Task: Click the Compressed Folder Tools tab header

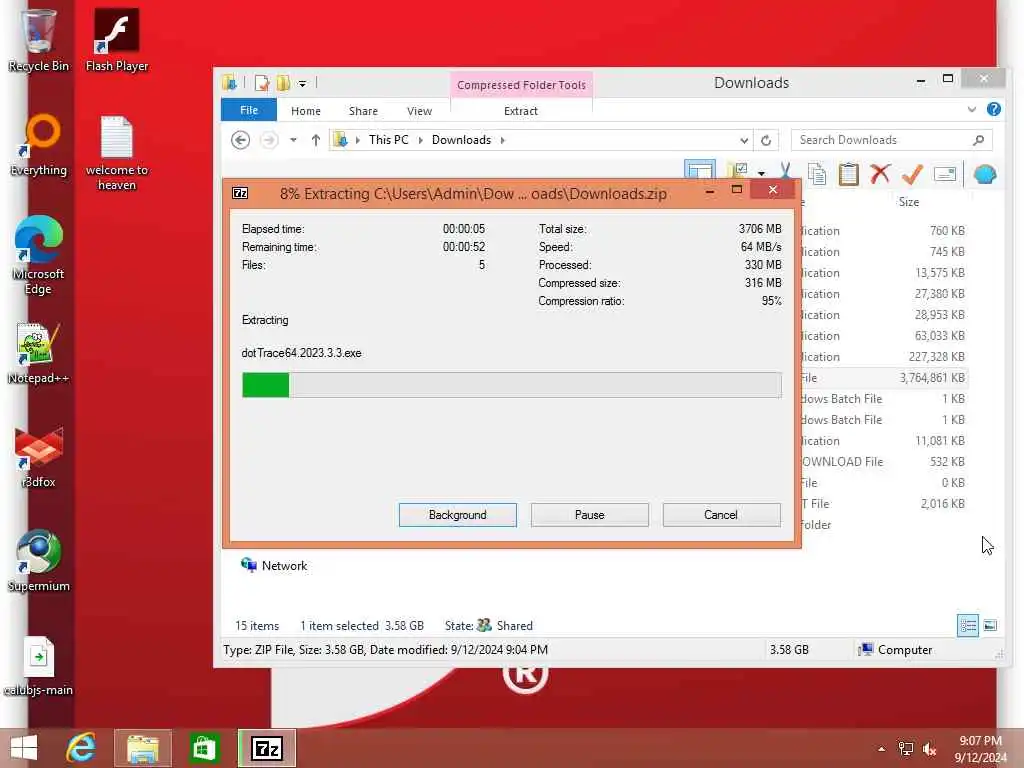Action: 521,85
